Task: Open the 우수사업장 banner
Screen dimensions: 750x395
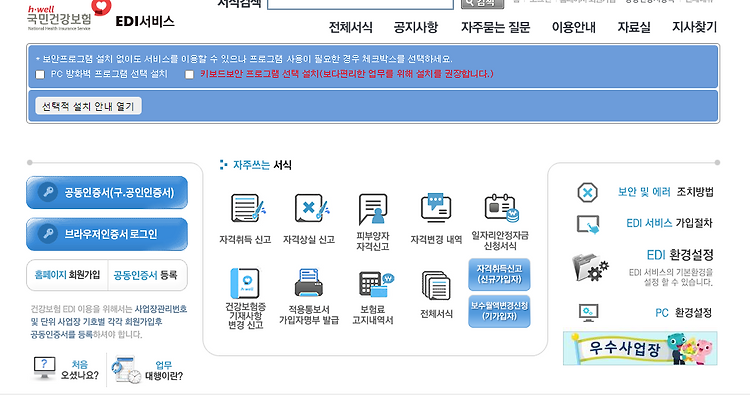Action: (640, 348)
